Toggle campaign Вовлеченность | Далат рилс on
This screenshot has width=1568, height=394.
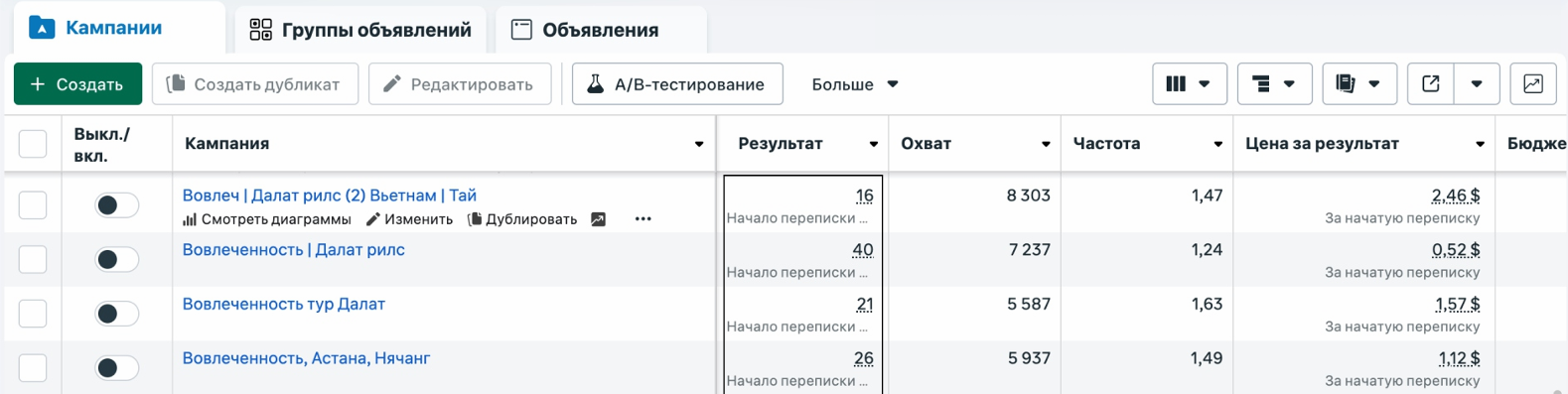pos(116,260)
